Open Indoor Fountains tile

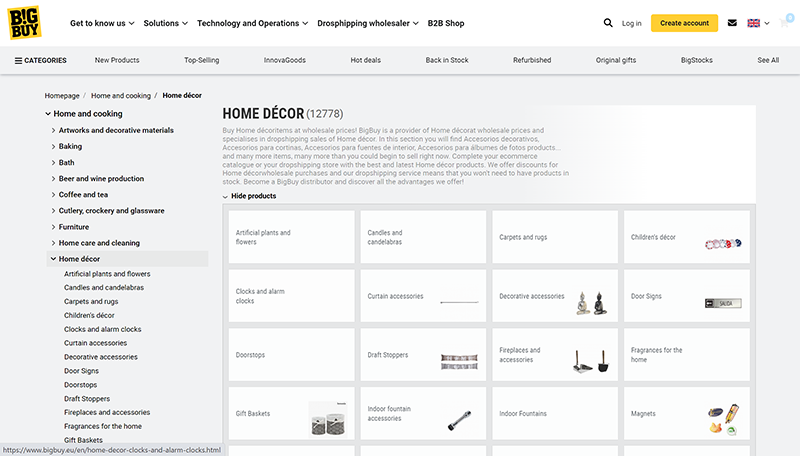pyautogui.click(x=555, y=413)
